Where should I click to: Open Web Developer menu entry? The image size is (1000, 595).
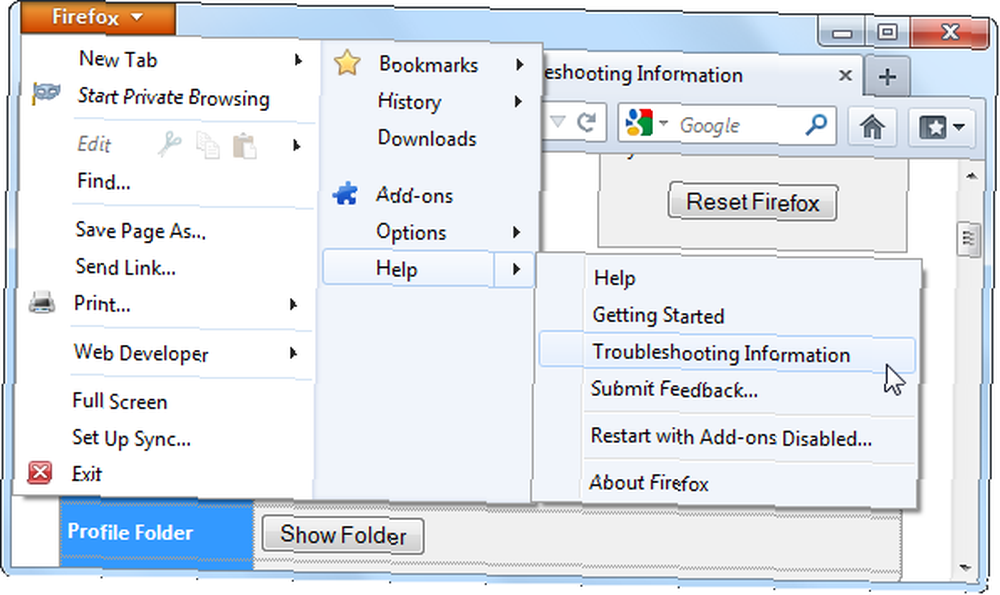pyautogui.click(x=141, y=353)
